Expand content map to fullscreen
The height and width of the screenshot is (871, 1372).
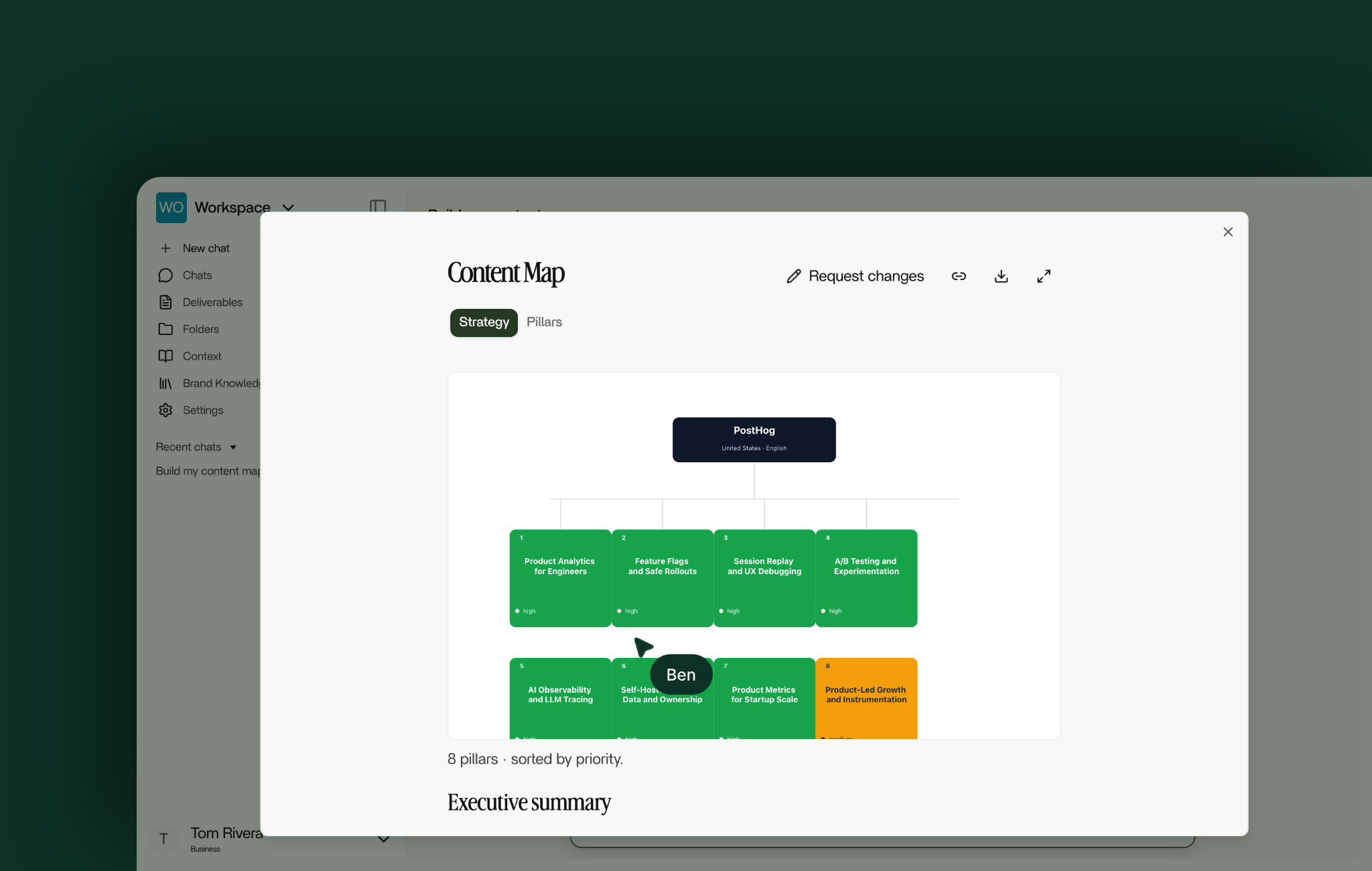tap(1044, 276)
